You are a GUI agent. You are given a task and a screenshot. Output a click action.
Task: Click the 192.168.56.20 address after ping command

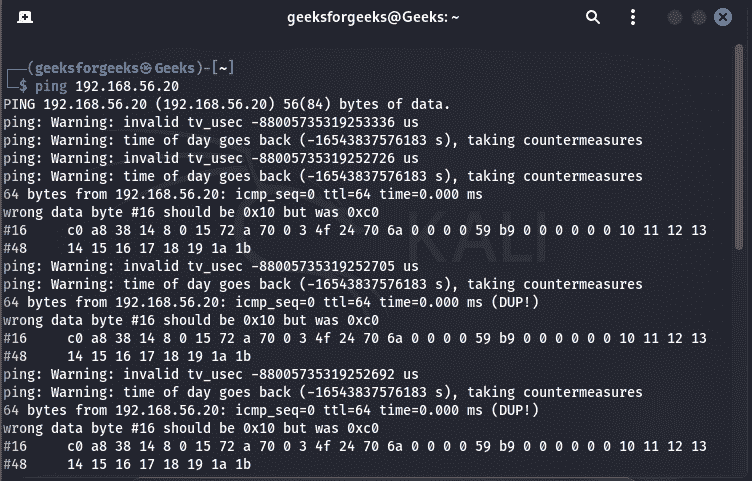click(127, 86)
